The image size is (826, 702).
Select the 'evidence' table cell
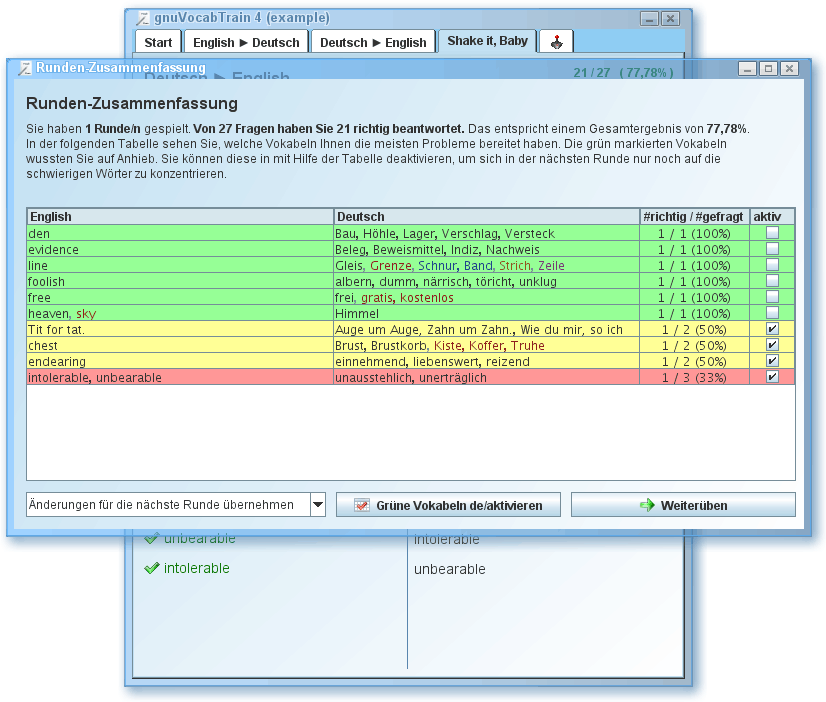[x=180, y=249]
